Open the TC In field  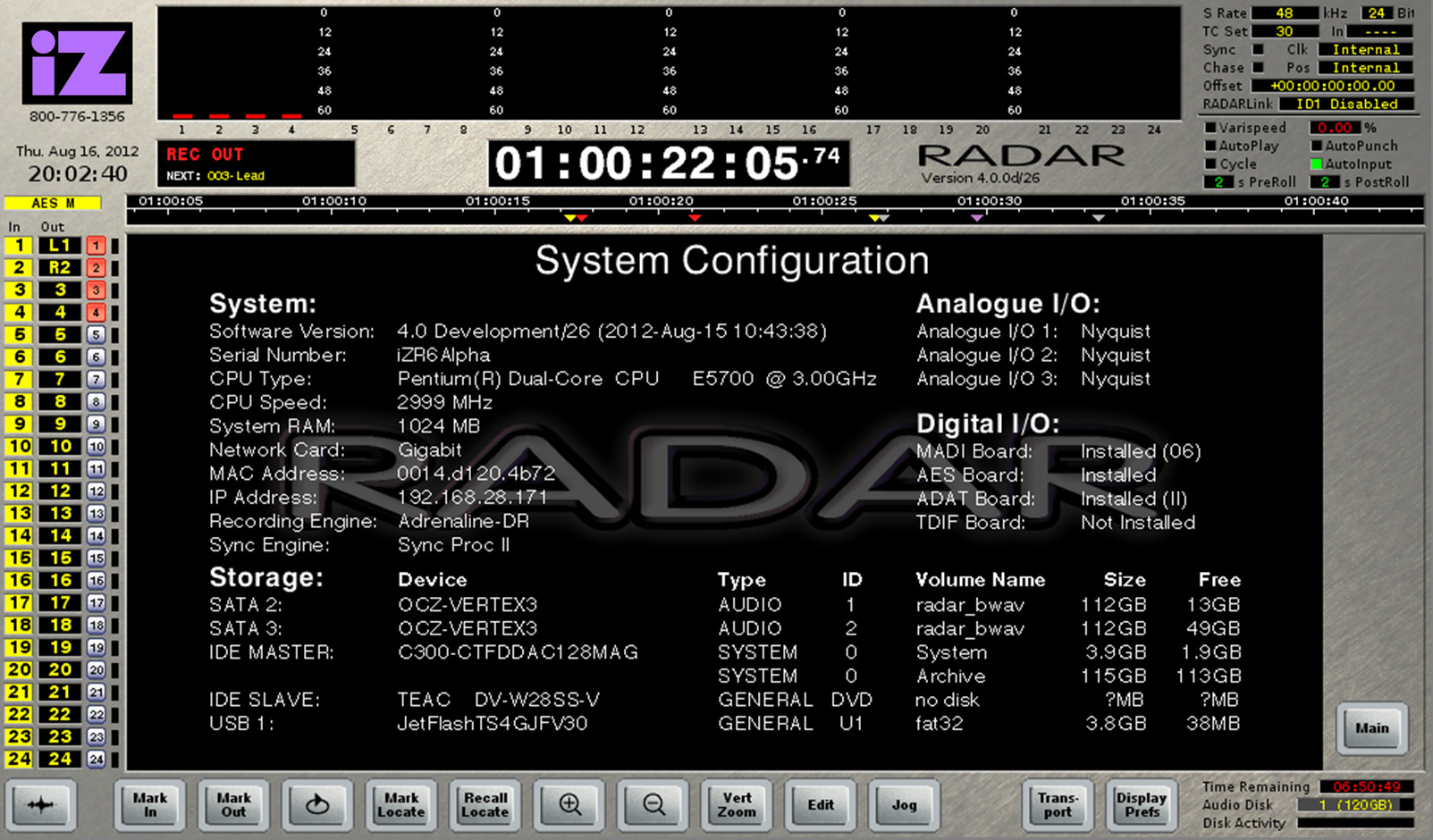click(x=1380, y=31)
